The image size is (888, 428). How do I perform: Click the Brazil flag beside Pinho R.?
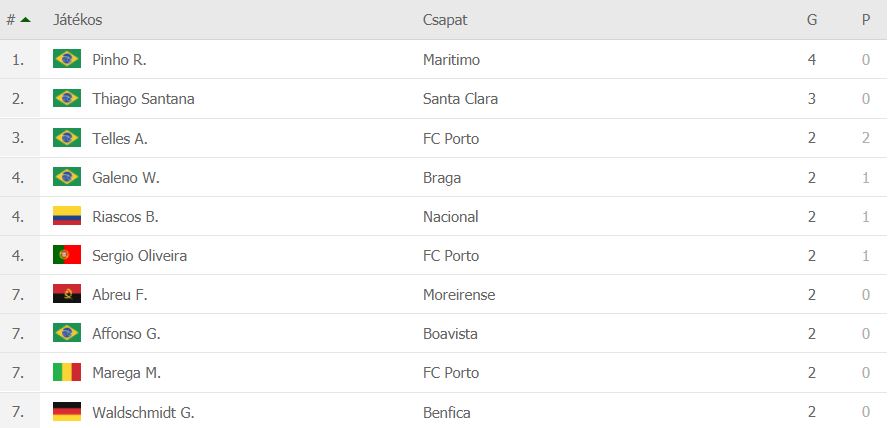[67, 59]
